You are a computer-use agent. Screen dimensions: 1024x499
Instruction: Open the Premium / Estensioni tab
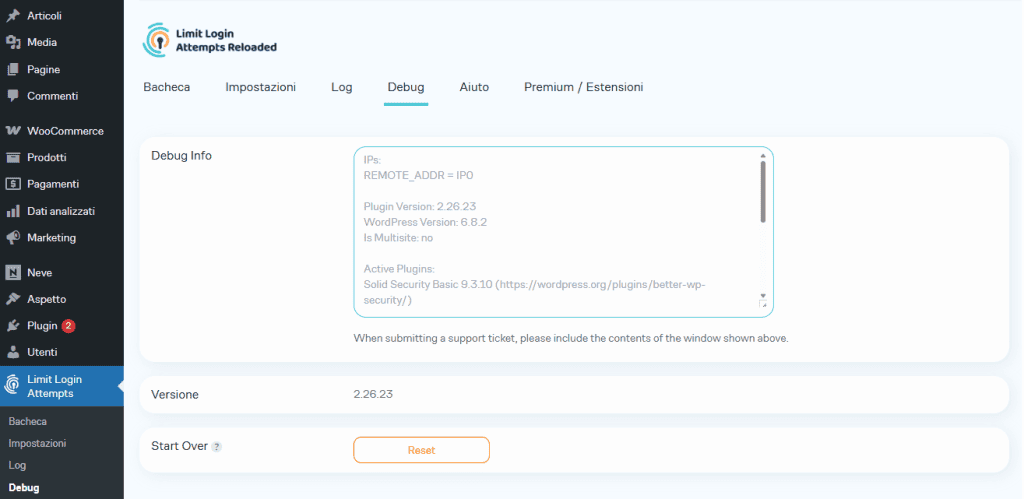[x=583, y=87]
